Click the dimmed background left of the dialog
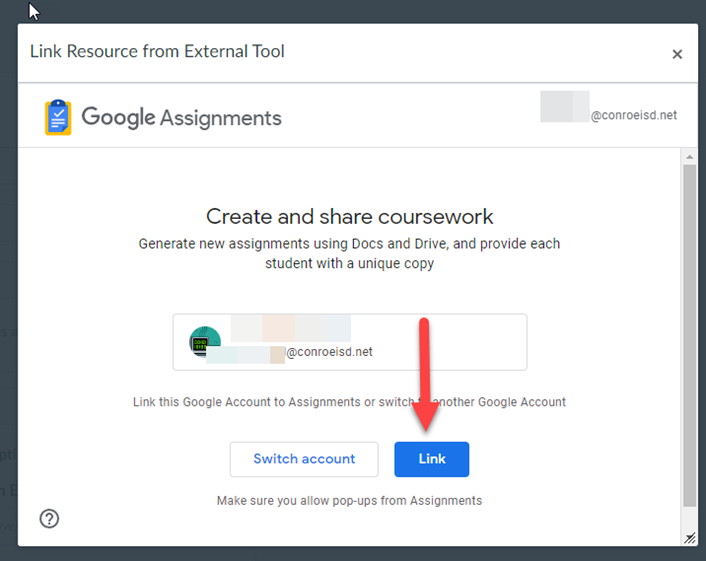The height and width of the screenshot is (561, 706). click(8, 300)
